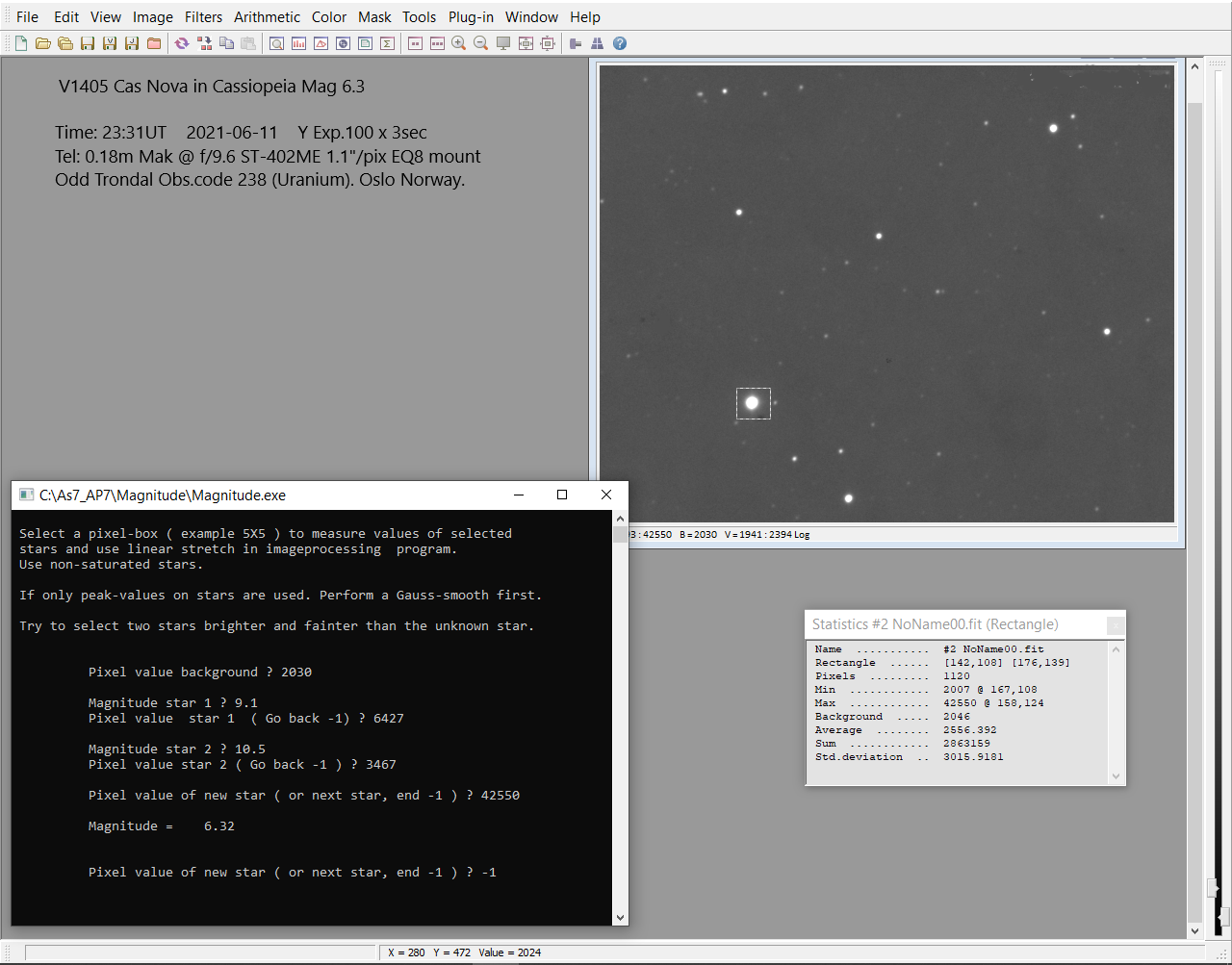Click the main window scrollbar up arrow
The width and height of the screenshot is (1232, 965).
click(1195, 66)
